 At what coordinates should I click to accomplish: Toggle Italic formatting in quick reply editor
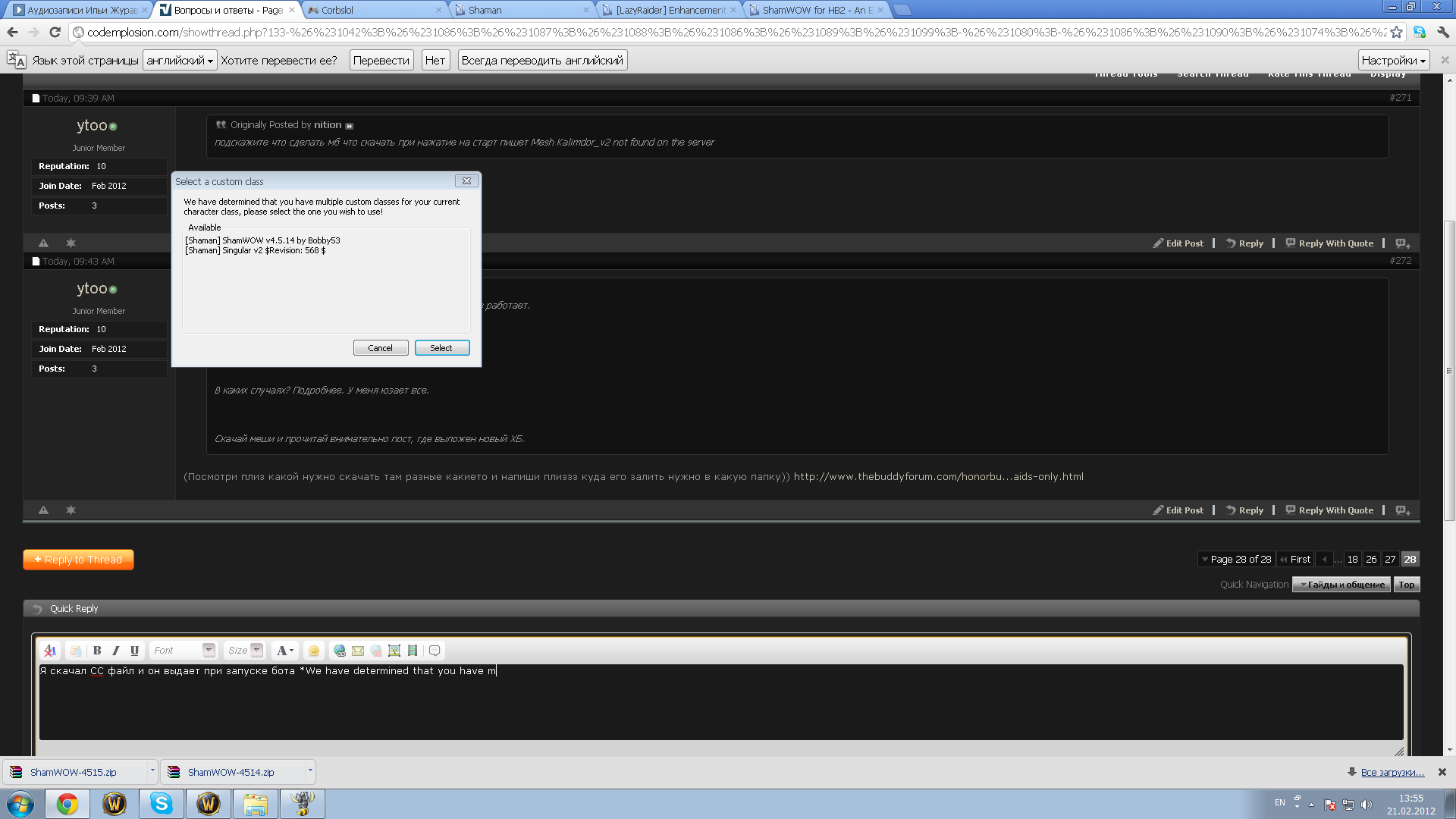(116, 651)
